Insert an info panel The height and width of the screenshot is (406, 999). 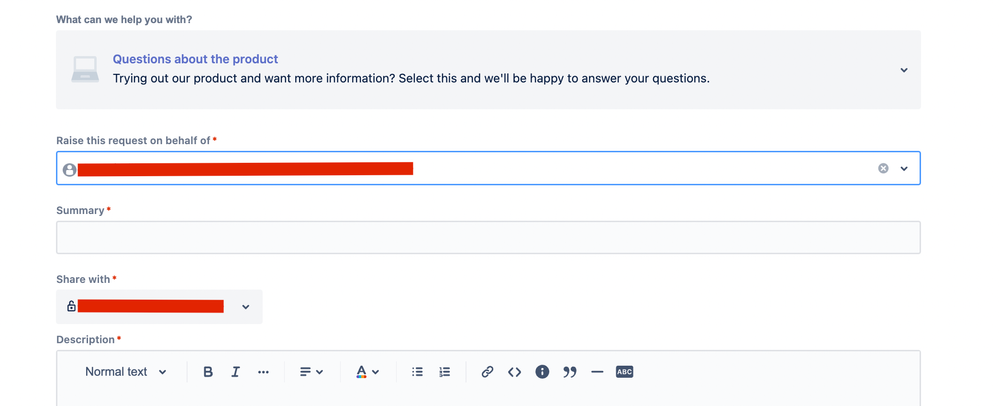[x=542, y=372]
